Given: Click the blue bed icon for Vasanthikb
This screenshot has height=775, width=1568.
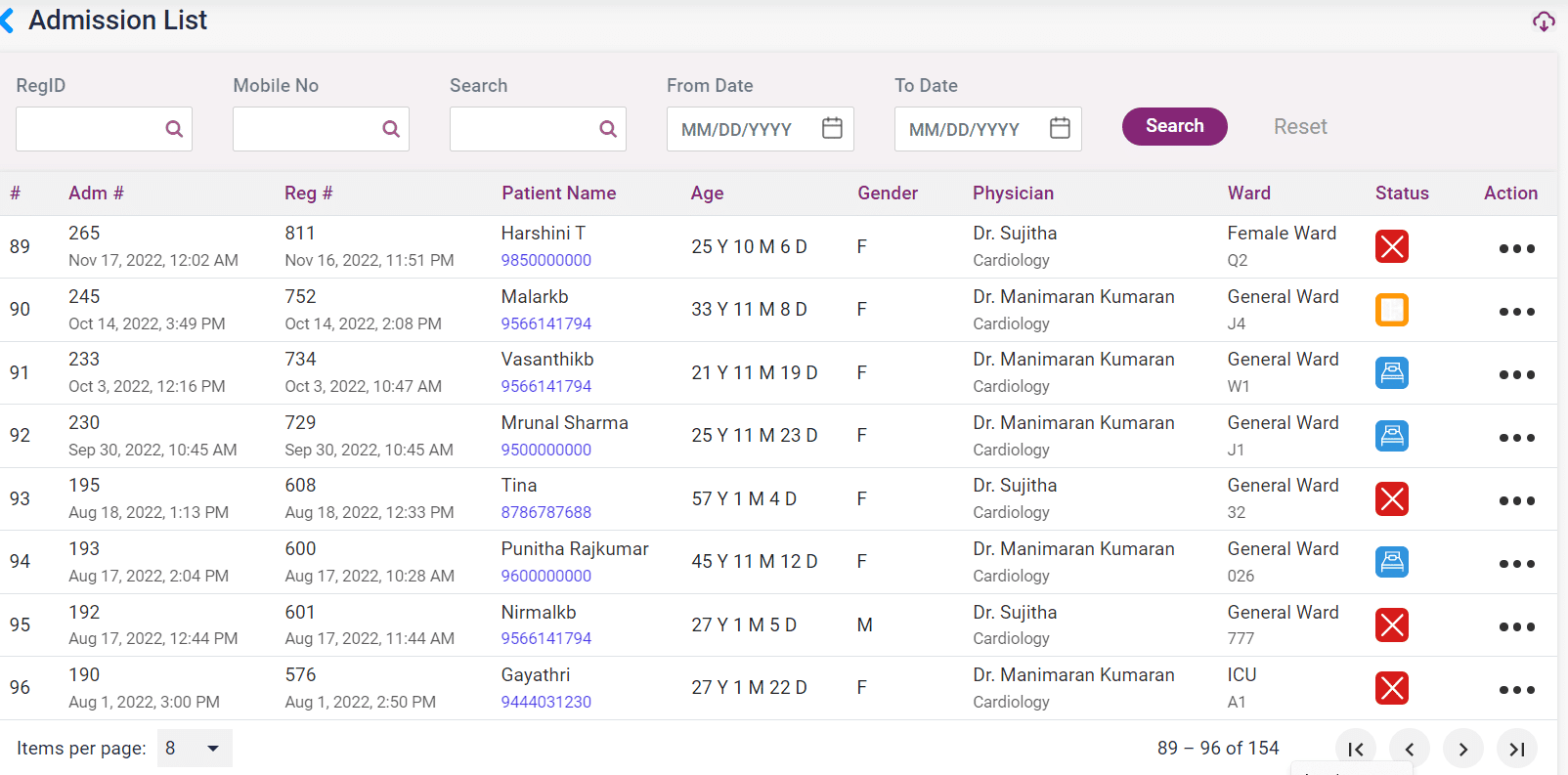Looking at the screenshot, I should pyautogui.click(x=1391, y=372).
